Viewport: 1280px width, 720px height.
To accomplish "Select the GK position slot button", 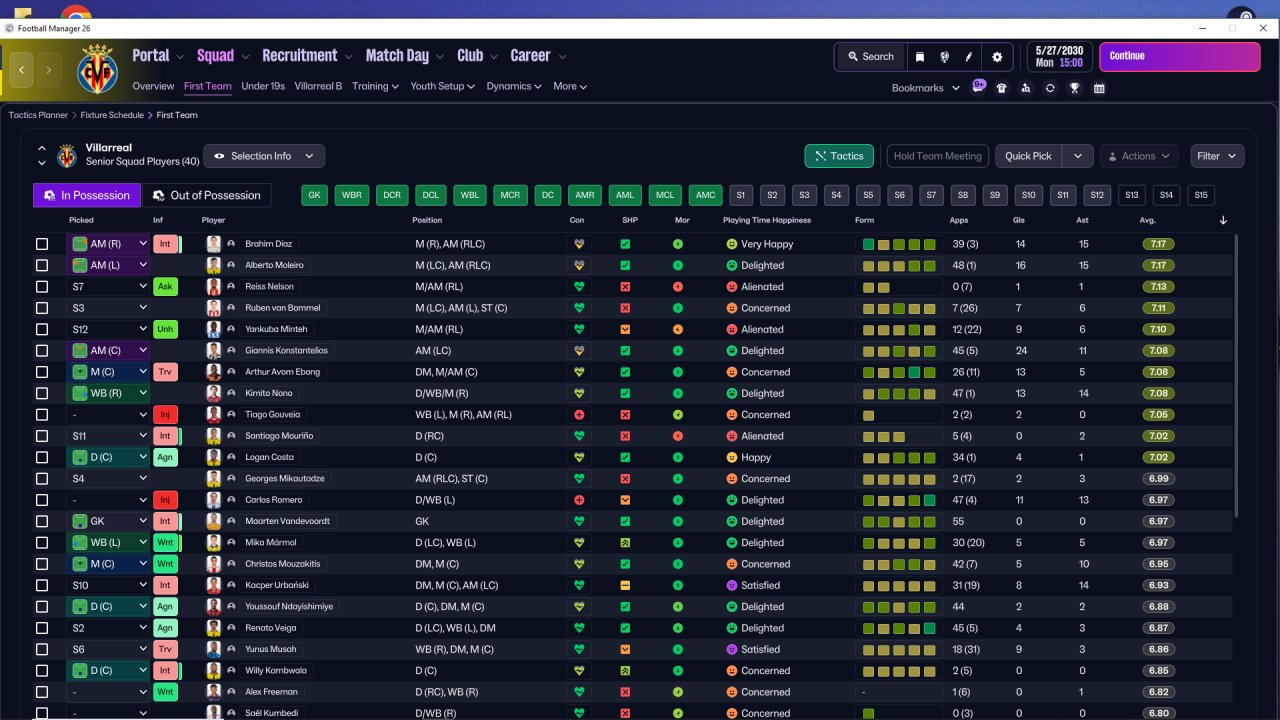I will [315, 195].
